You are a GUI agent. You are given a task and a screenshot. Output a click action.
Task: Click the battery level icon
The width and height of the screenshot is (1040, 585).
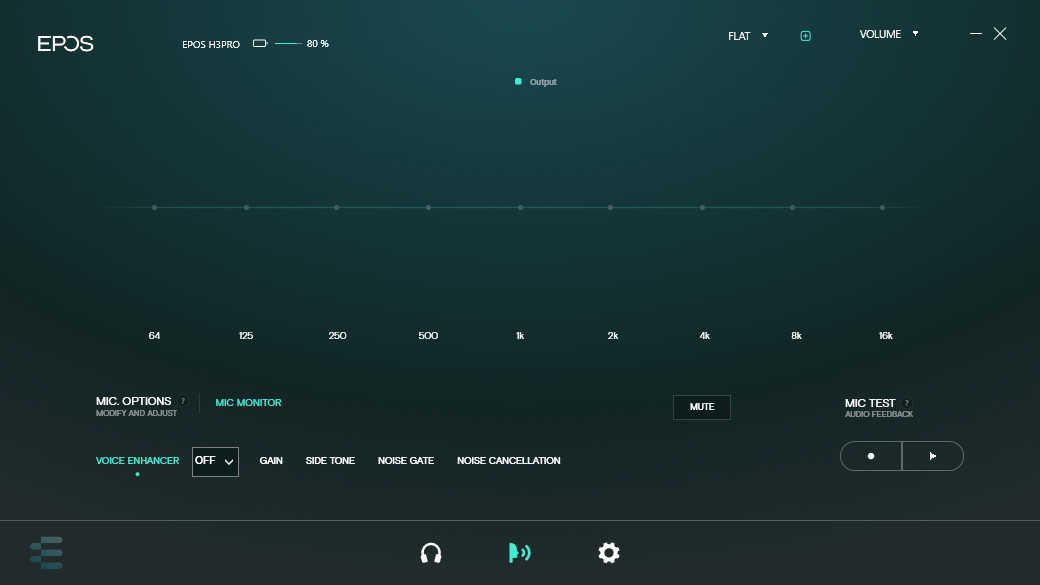[260, 44]
